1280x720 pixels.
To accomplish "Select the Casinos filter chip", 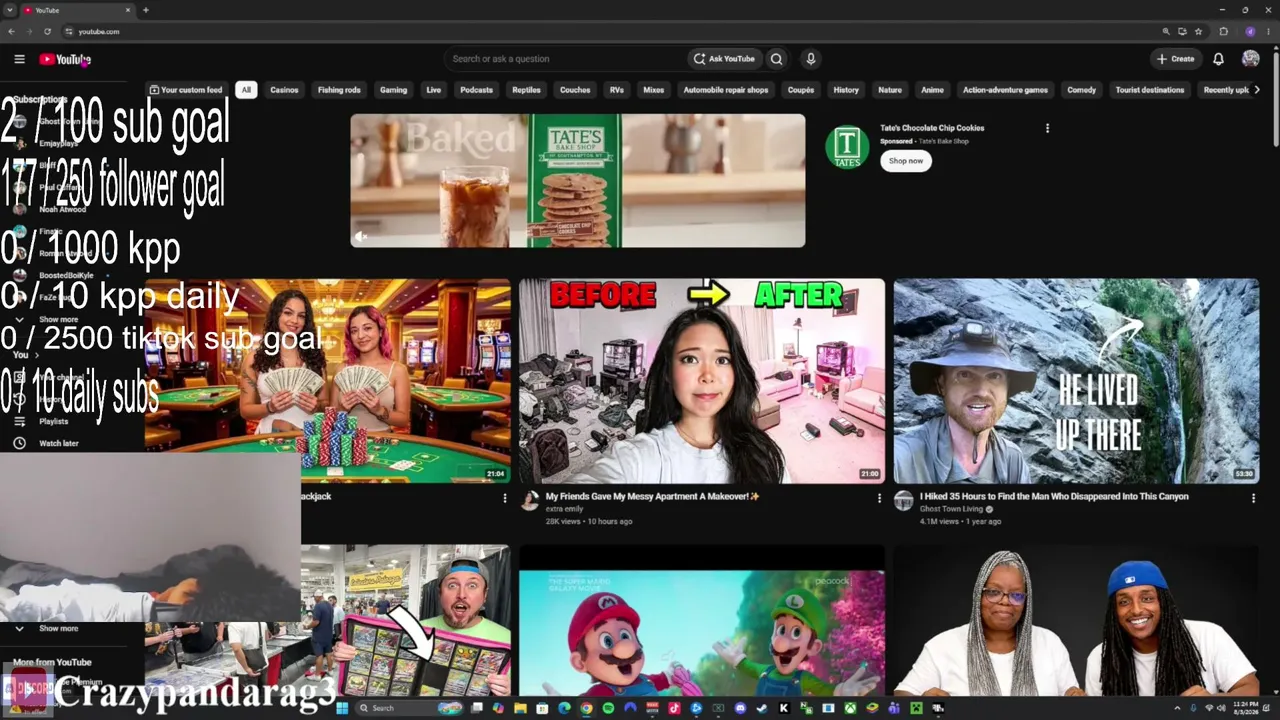I will point(284,90).
